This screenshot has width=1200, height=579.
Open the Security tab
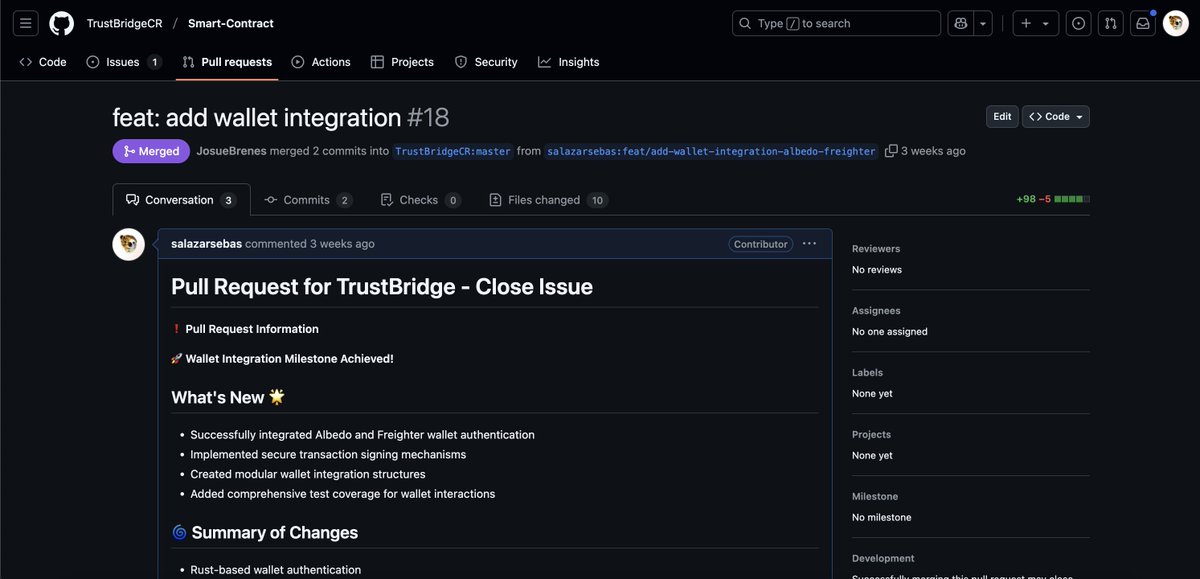[486, 62]
